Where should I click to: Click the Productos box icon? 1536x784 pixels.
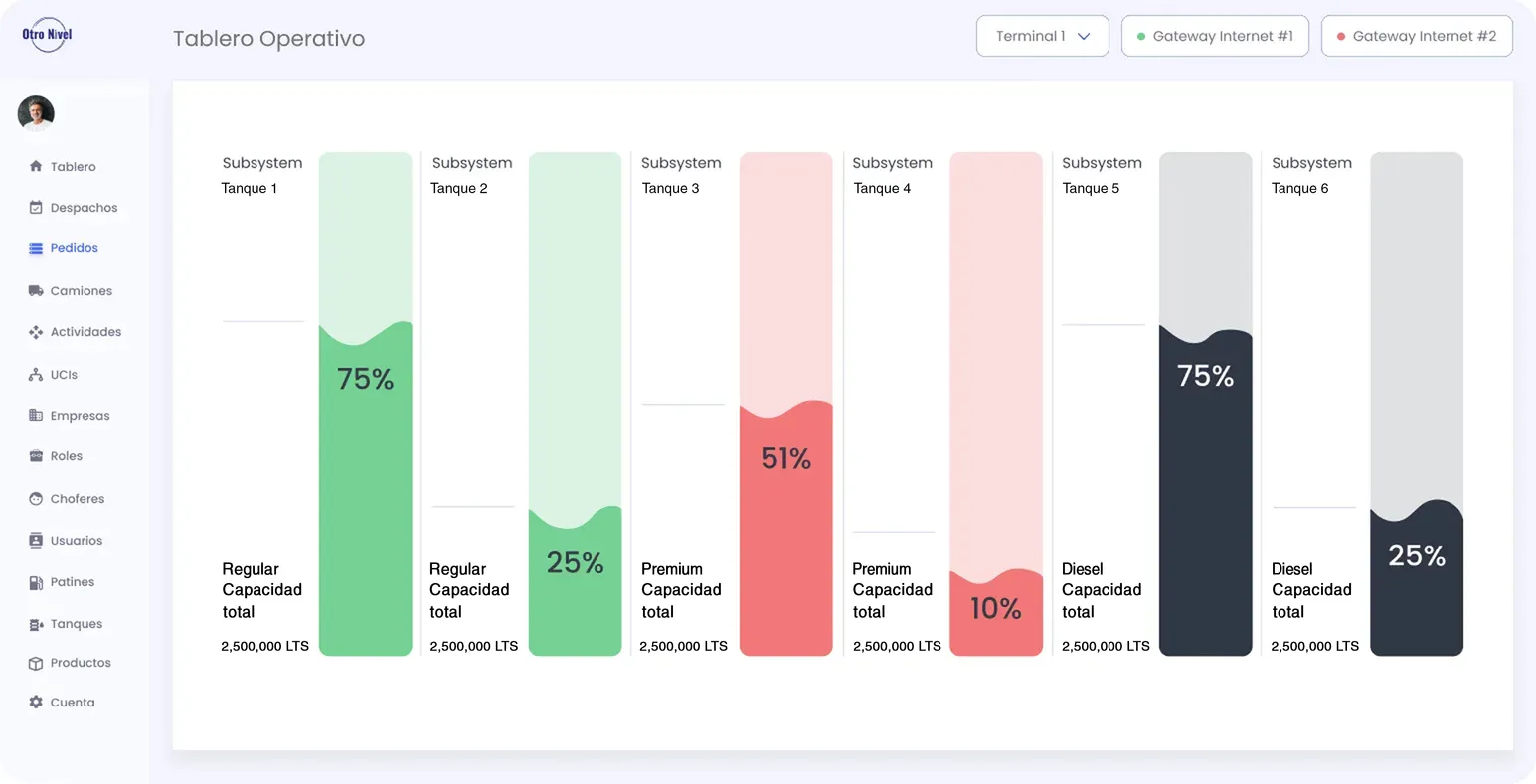point(36,663)
